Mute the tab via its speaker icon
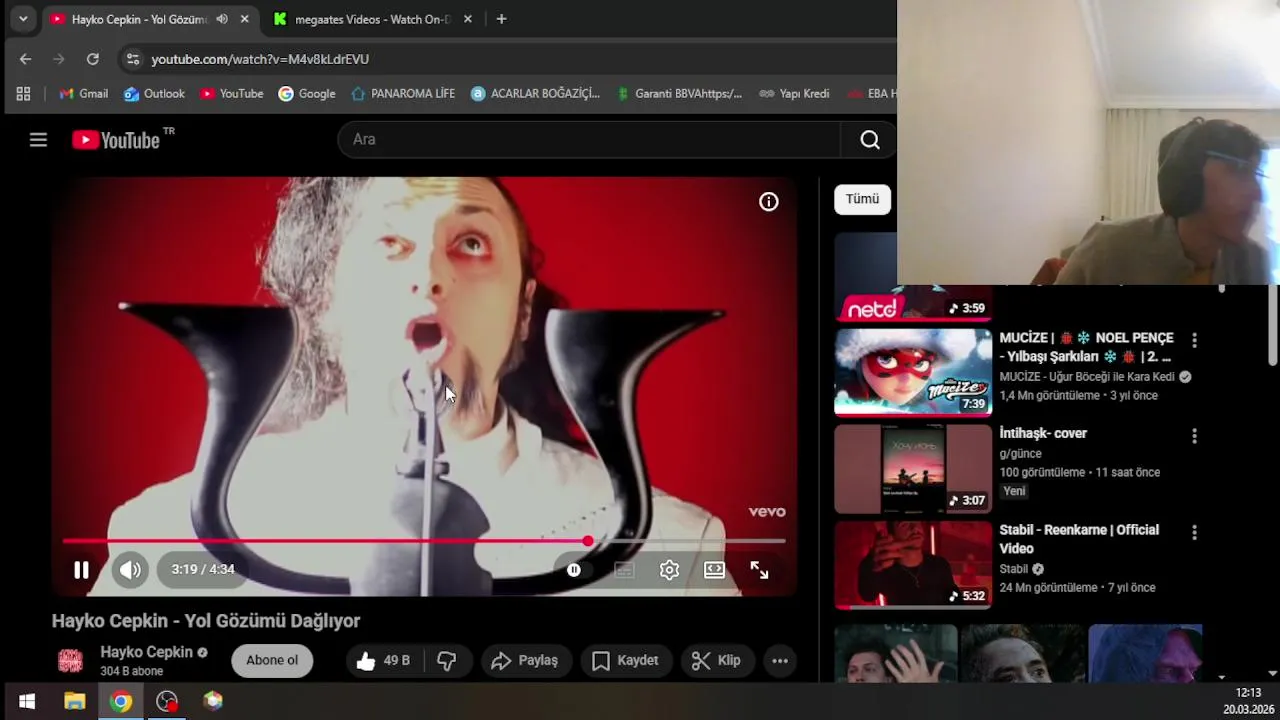The width and height of the screenshot is (1280, 720). click(x=222, y=19)
